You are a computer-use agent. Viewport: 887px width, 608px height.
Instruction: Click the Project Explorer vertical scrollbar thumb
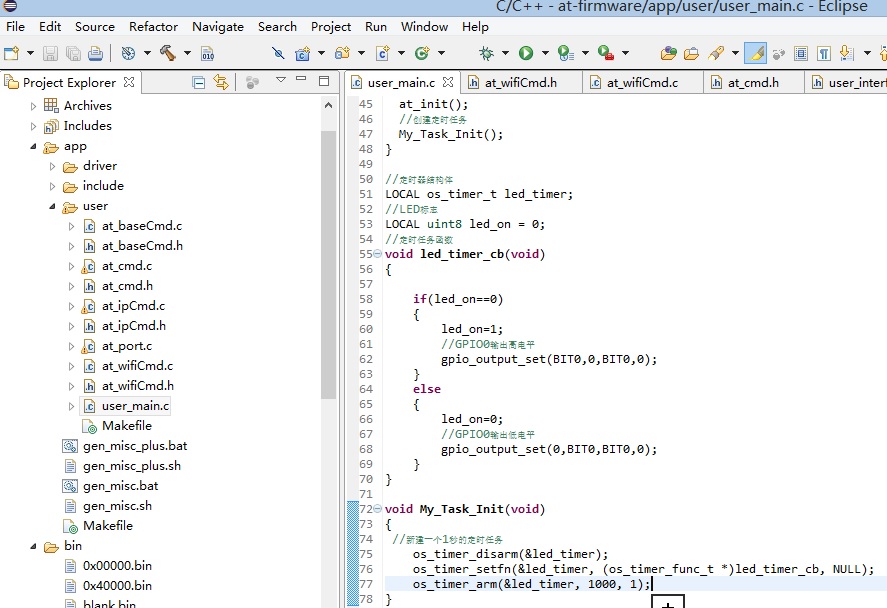pyautogui.click(x=328, y=265)
